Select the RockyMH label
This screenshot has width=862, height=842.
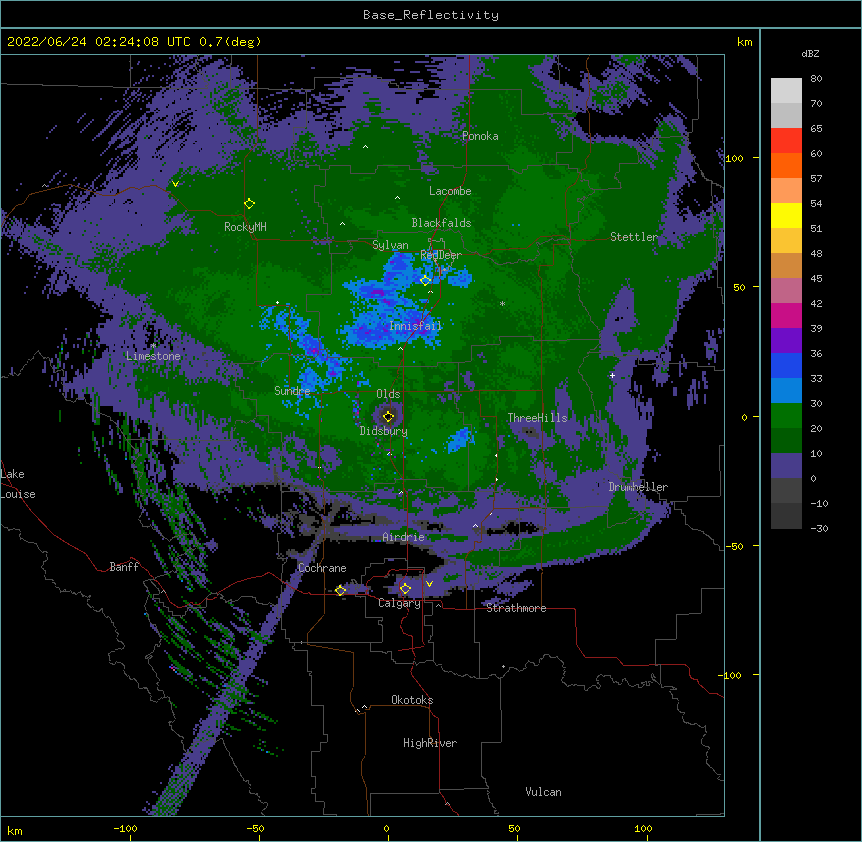coord(245,227)
